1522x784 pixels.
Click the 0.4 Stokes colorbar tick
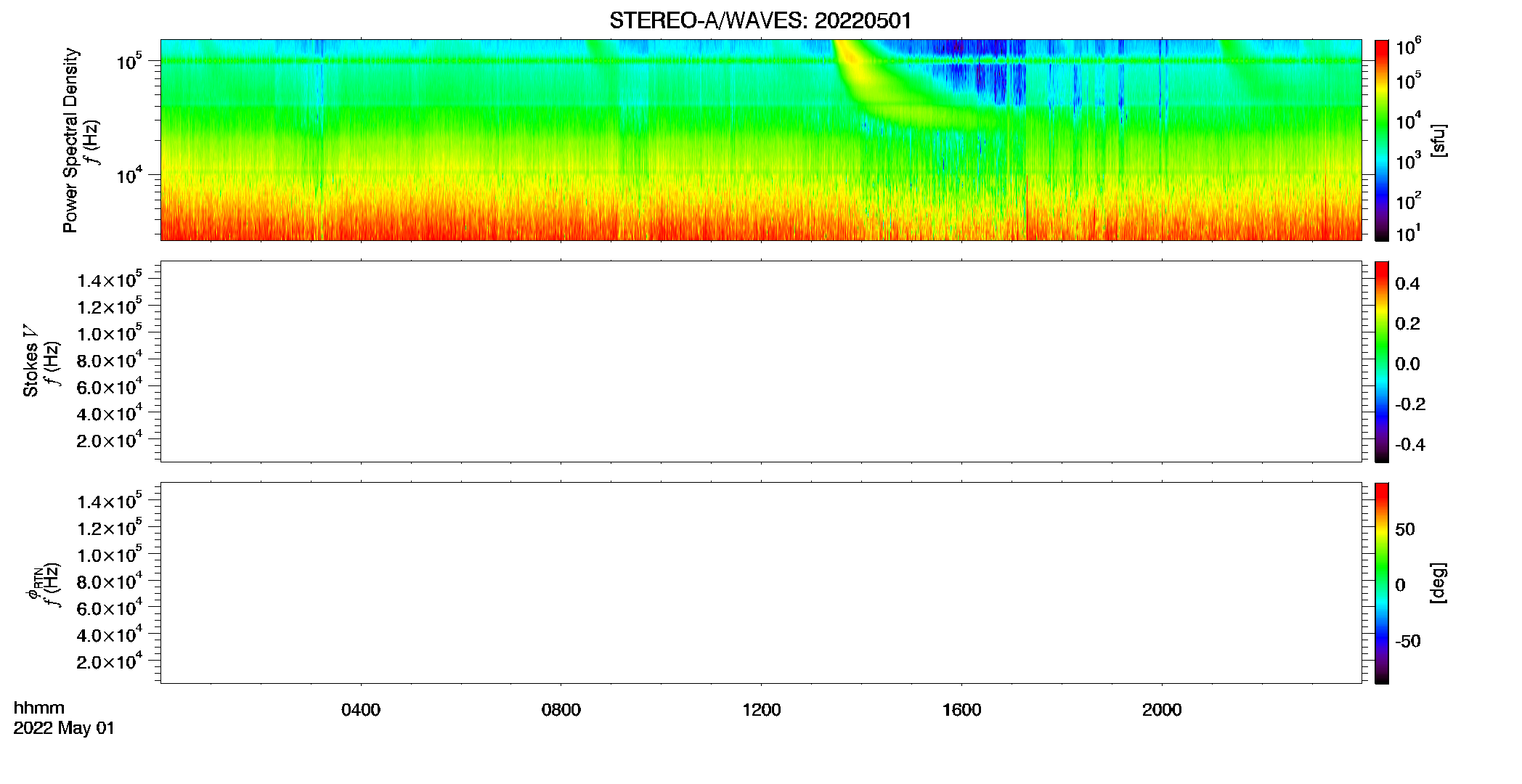[1407, 284]
